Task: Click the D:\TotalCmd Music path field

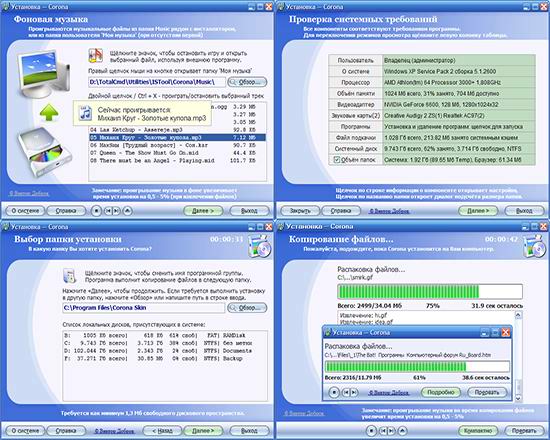Action: click(157, 82)
